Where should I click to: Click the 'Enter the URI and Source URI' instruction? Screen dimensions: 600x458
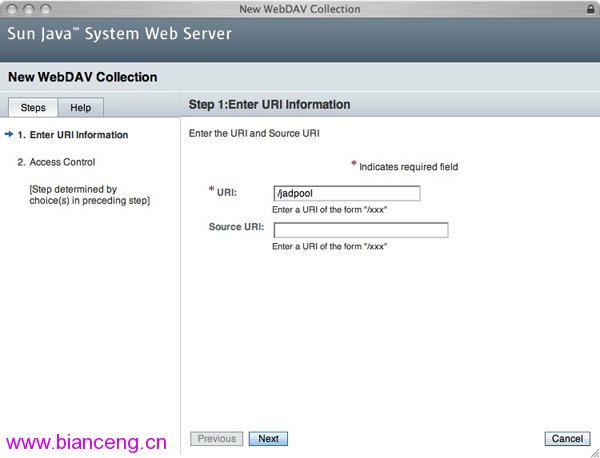coord(254,134)
